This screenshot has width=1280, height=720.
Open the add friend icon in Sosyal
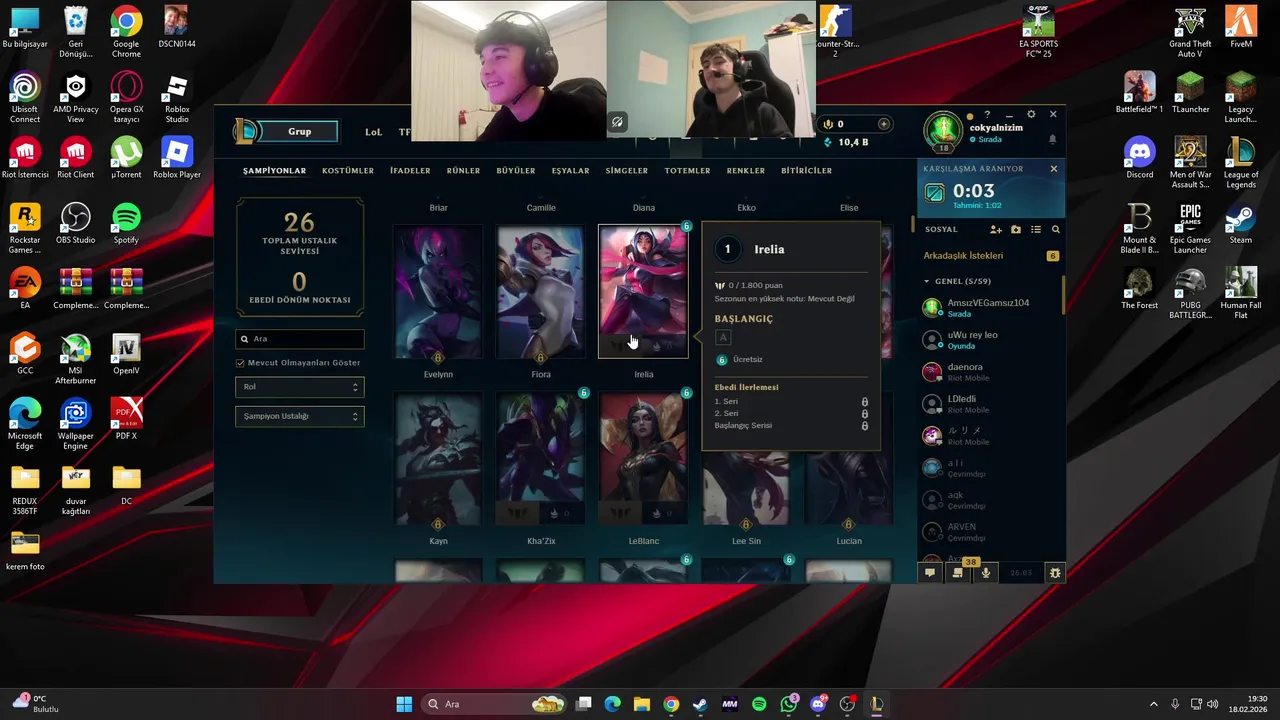[996, 230]
